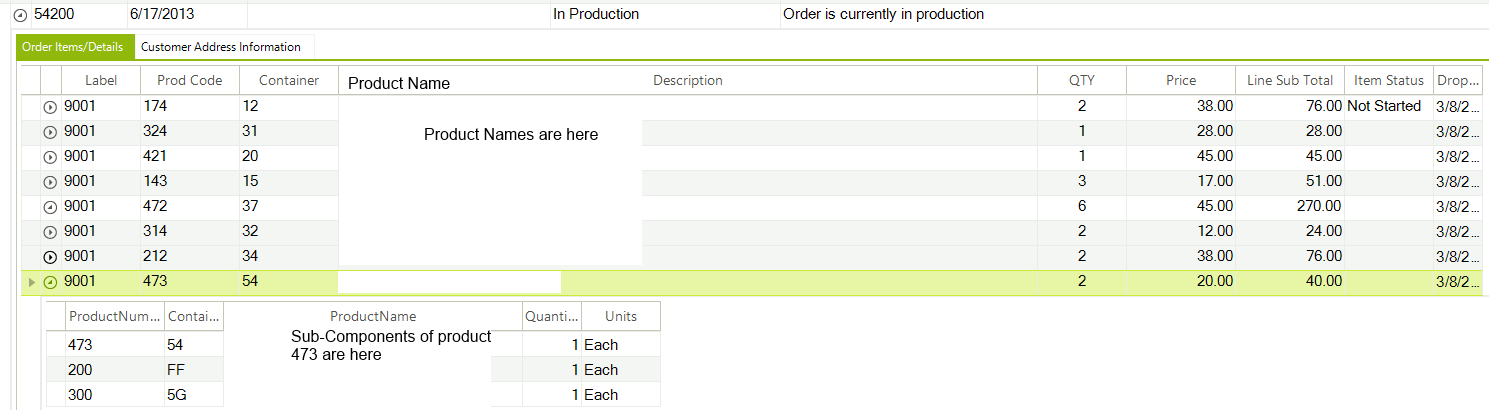Viewport: 1489px width, 410px height.
Task: Switch to Customer Address Information tab
Action: pyautogui.click(x=221, y=47)
